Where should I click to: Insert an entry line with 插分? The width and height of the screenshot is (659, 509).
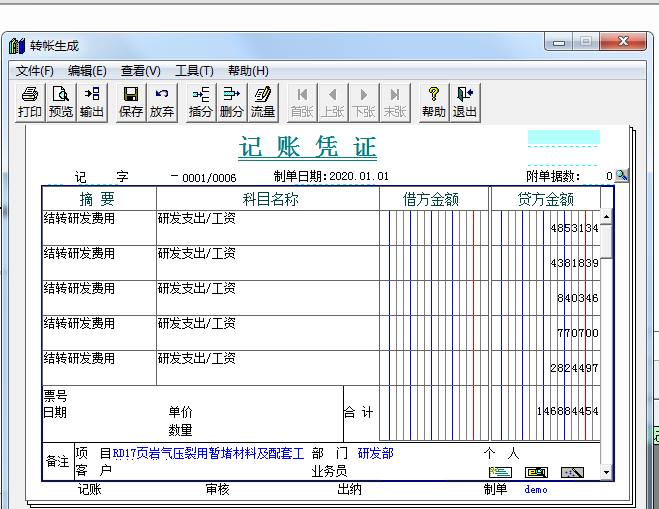(x=200, y=103)
